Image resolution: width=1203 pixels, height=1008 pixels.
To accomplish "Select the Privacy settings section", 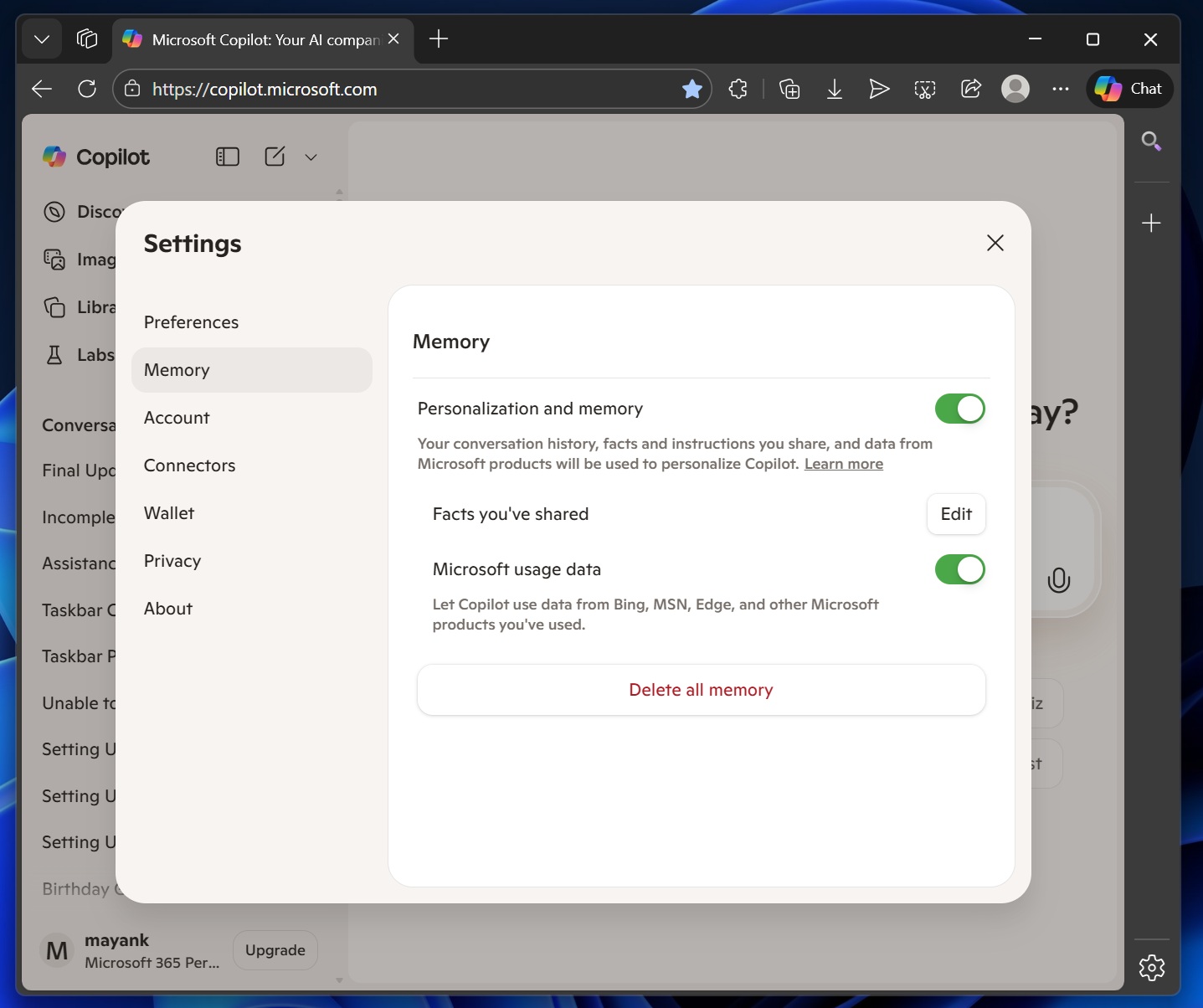I will 172,561.
